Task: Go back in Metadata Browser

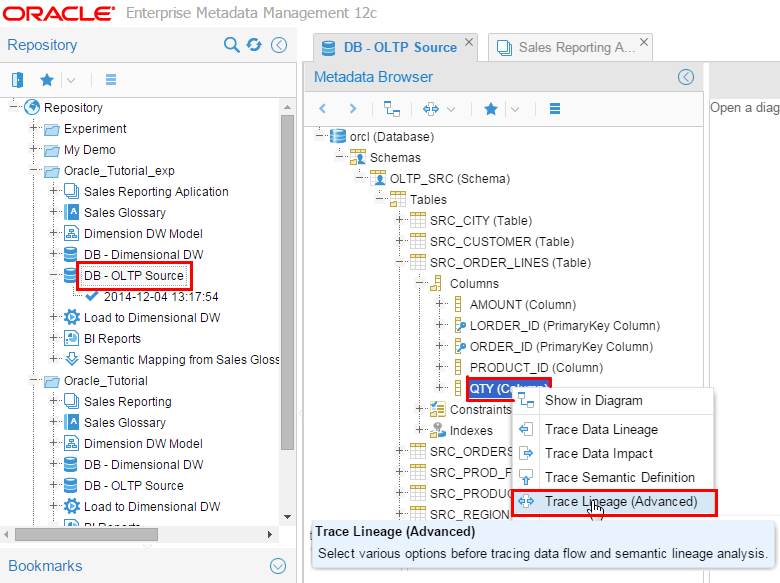Action: pyautogui.click(x=323, y=108)
